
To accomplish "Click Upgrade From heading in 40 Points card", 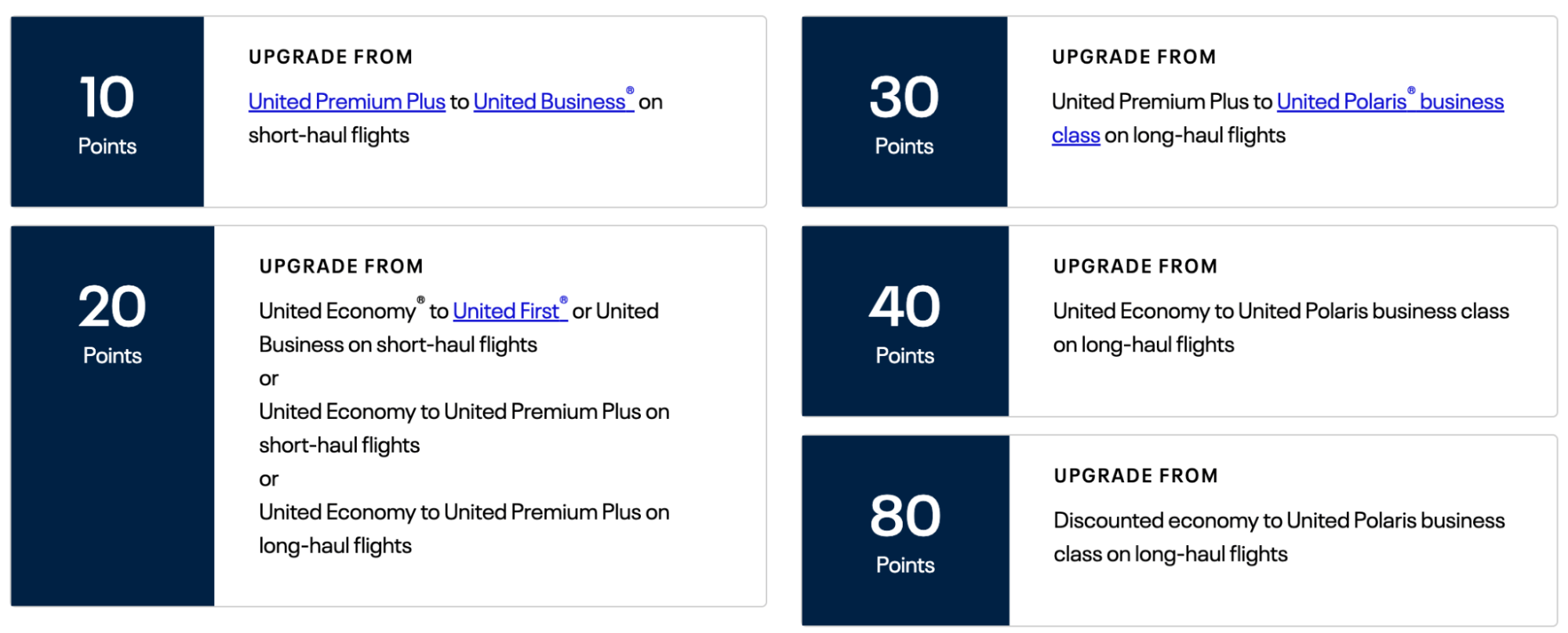I will coord(1135,267).
